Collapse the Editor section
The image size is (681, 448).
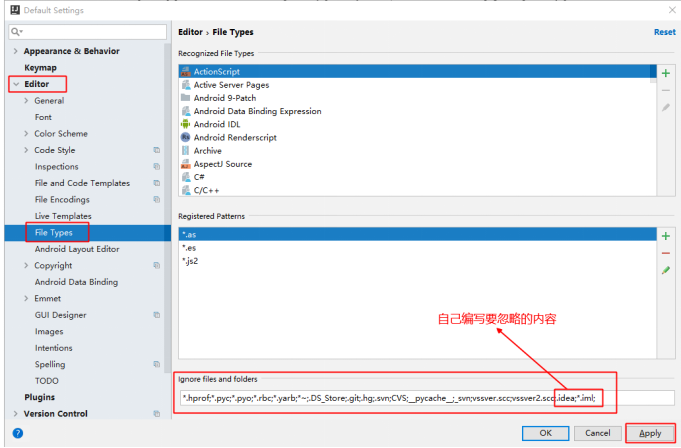(x=16, y=84)
